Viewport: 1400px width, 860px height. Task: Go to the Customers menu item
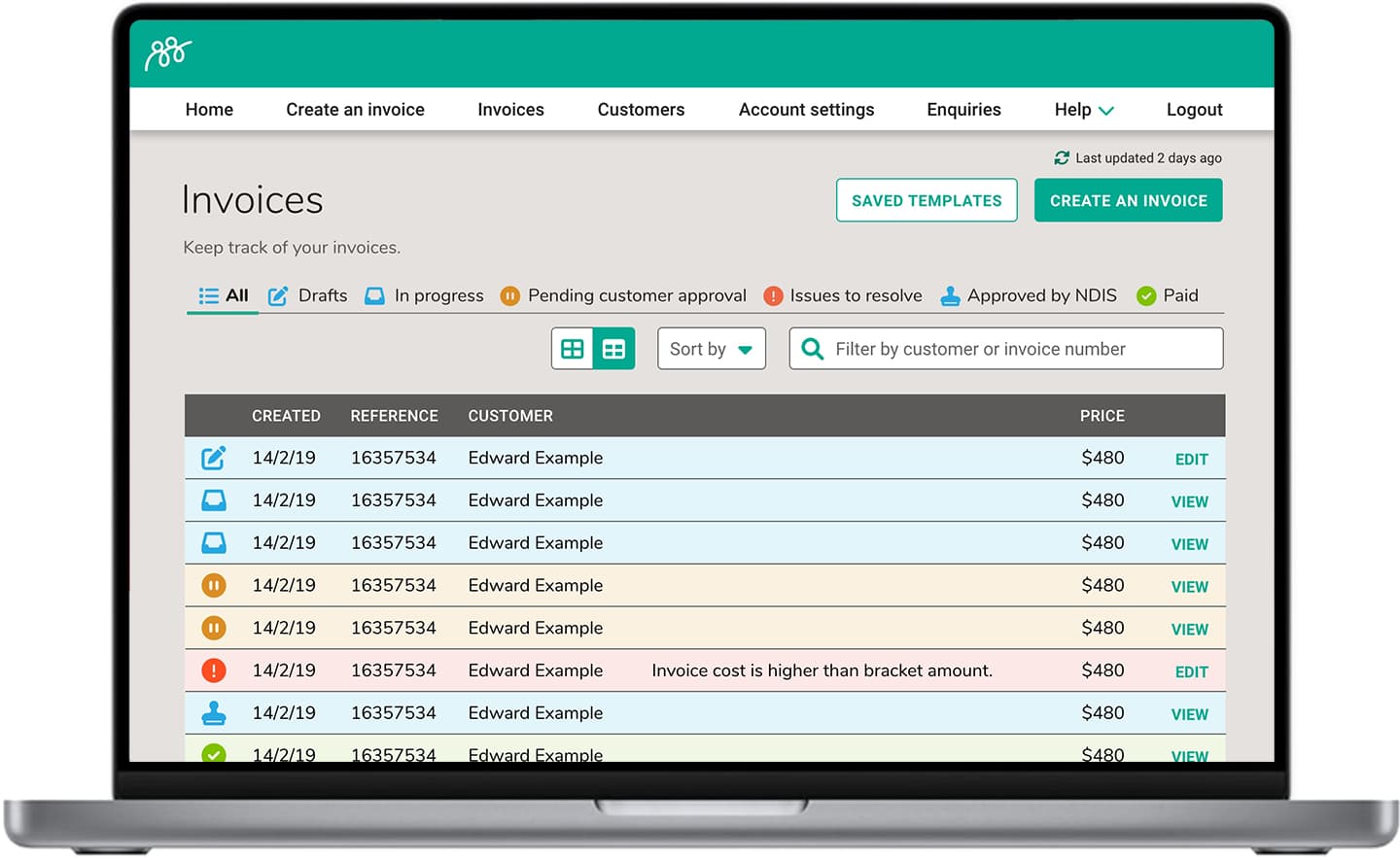pos(641,110)
